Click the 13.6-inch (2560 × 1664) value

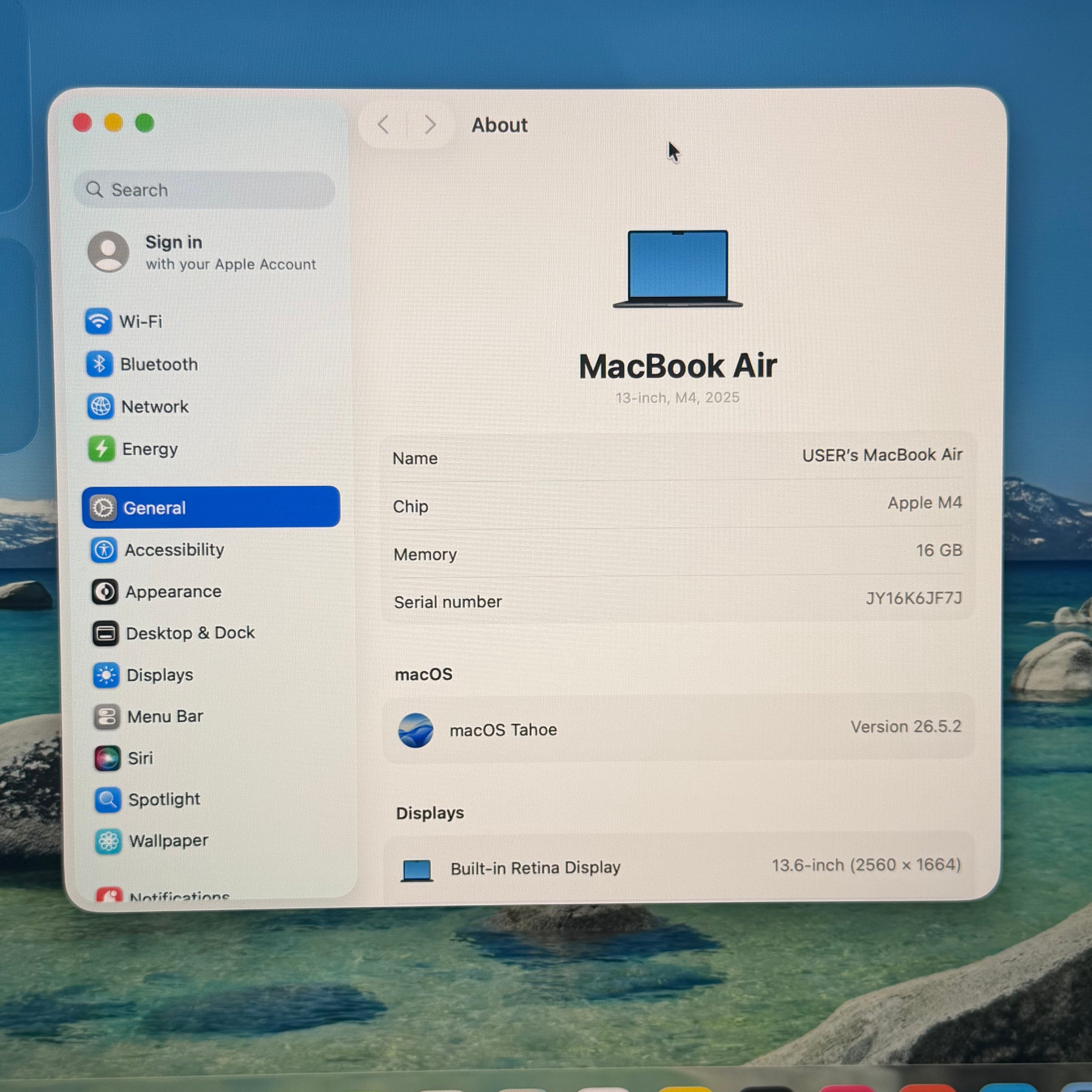(866, 865)
